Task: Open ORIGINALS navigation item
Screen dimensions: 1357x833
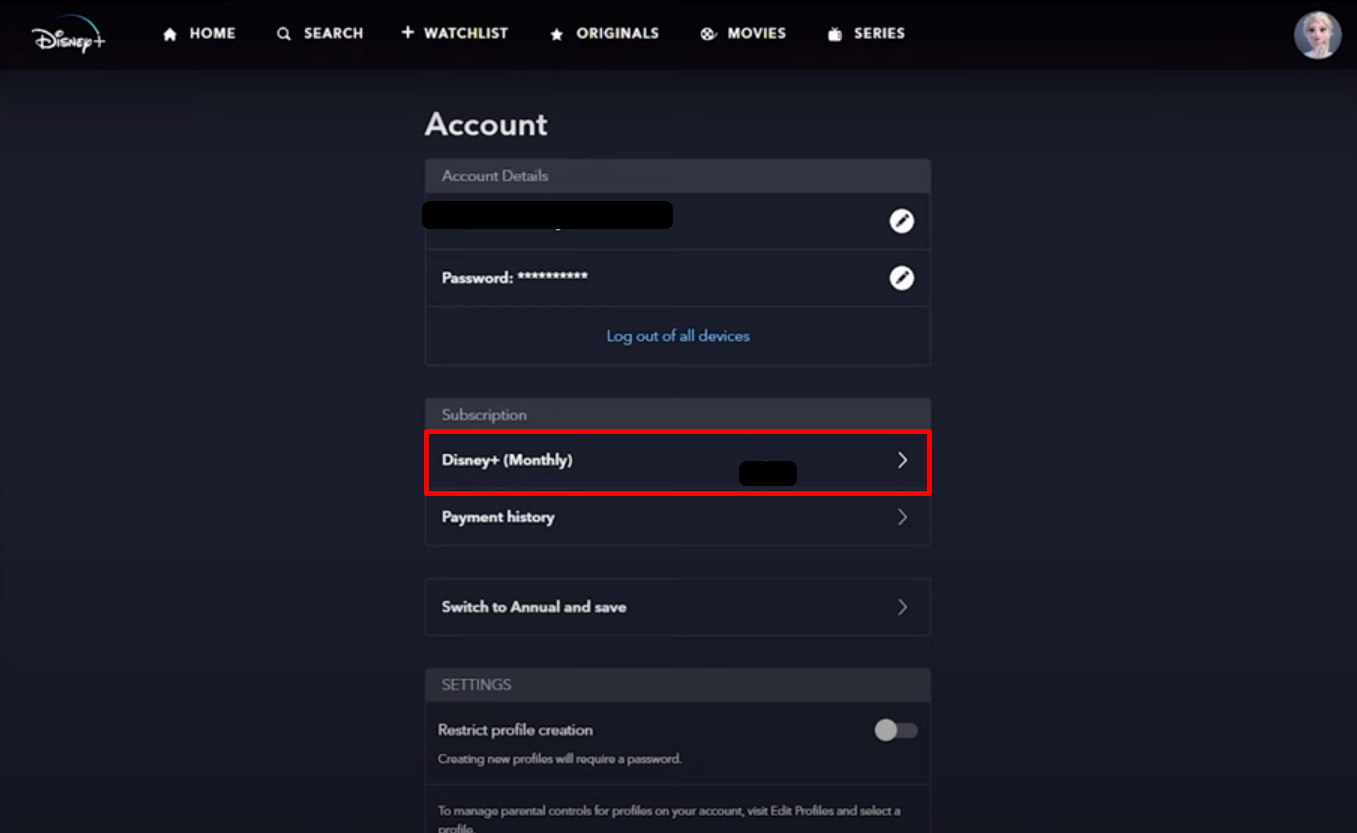Action: pos(617,33)
